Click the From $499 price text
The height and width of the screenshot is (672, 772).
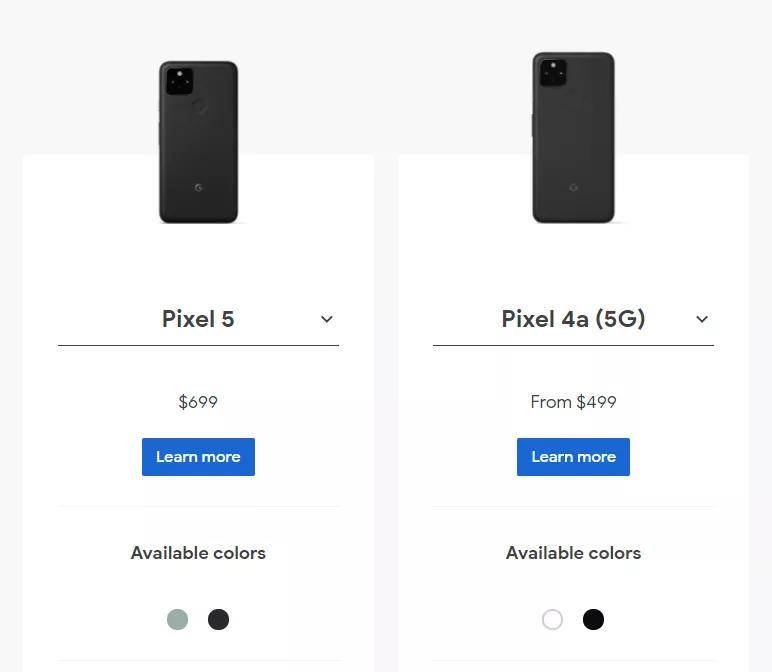573,402
